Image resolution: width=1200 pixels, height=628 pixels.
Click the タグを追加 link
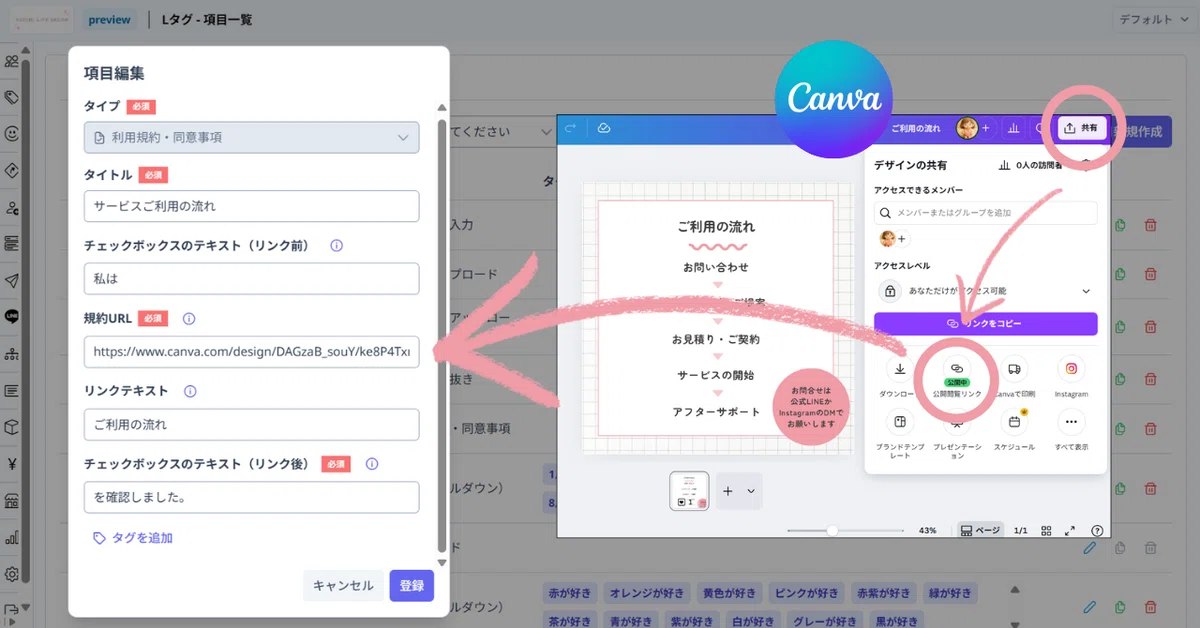[133, 538]
